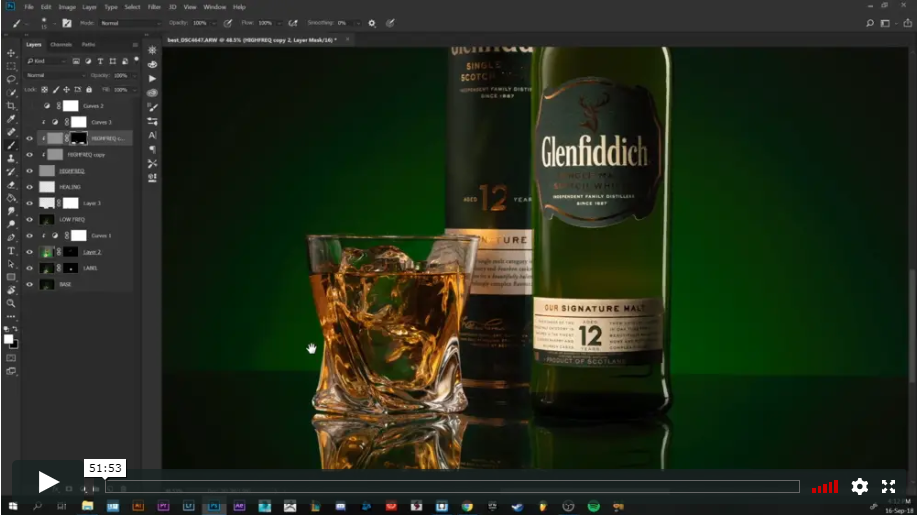Toggle lock all padlock icon
This screenshot has height=516, width=917.
(x=89, y=90)
